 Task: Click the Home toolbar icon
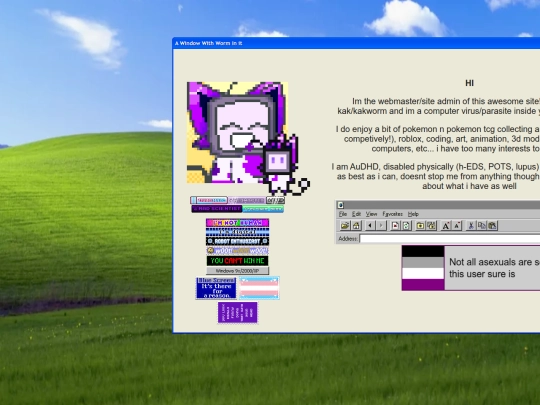(356, 226)
